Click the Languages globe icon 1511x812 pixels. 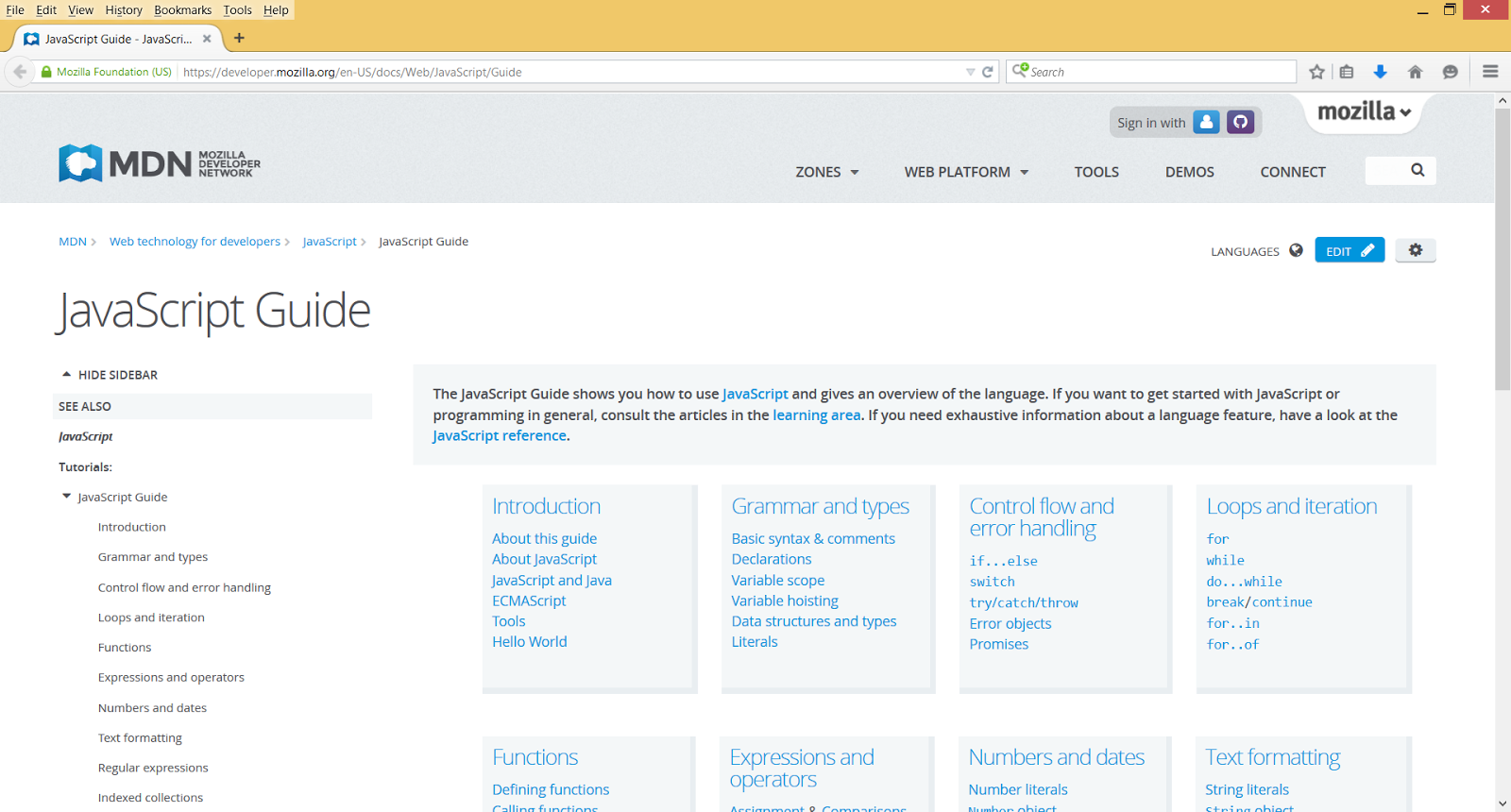(1296, 250)
